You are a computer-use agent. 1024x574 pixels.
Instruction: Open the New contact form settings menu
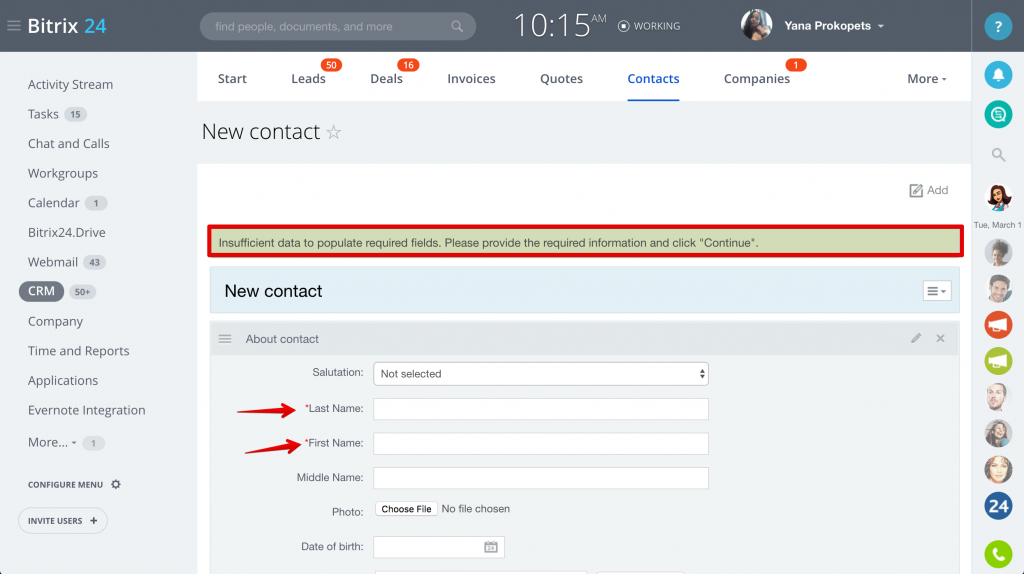[x=936, y=291]
